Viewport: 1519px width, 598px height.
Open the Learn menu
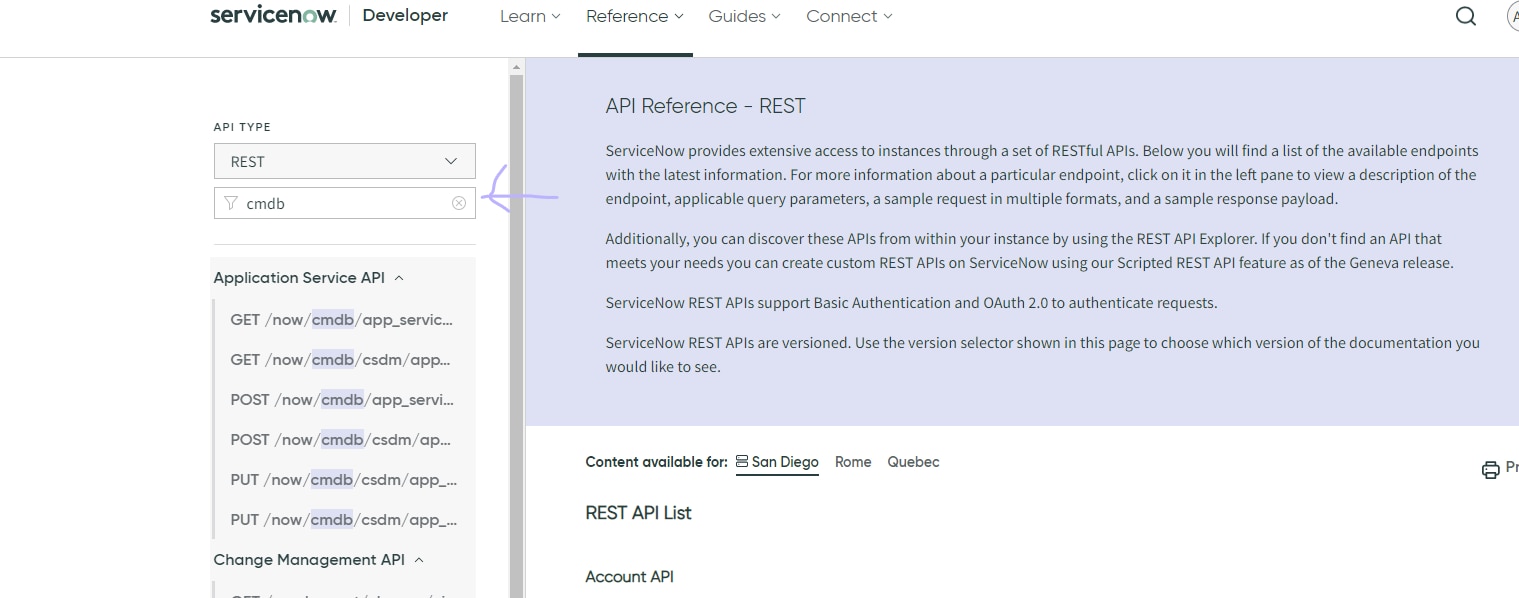pos(530,16)
